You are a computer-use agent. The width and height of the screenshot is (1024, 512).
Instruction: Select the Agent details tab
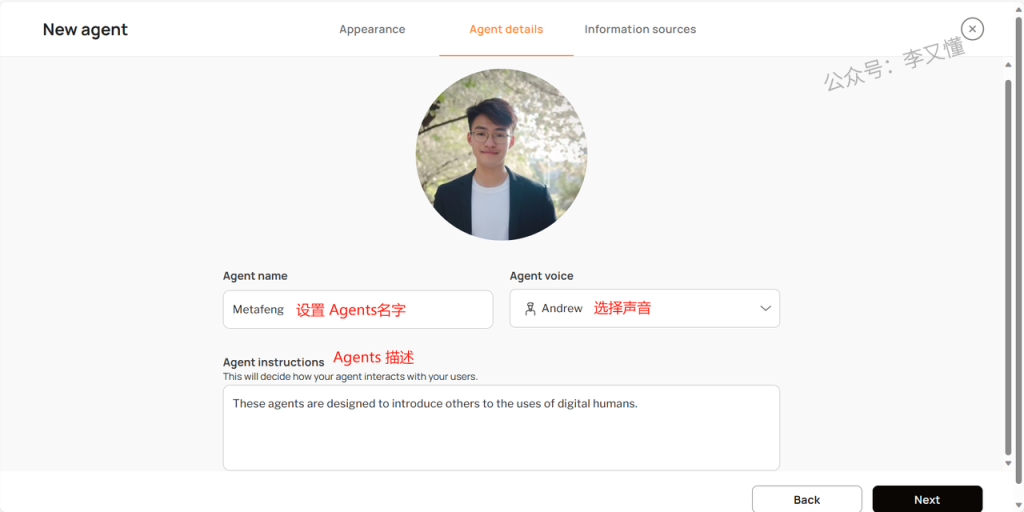tap(506, 29)
